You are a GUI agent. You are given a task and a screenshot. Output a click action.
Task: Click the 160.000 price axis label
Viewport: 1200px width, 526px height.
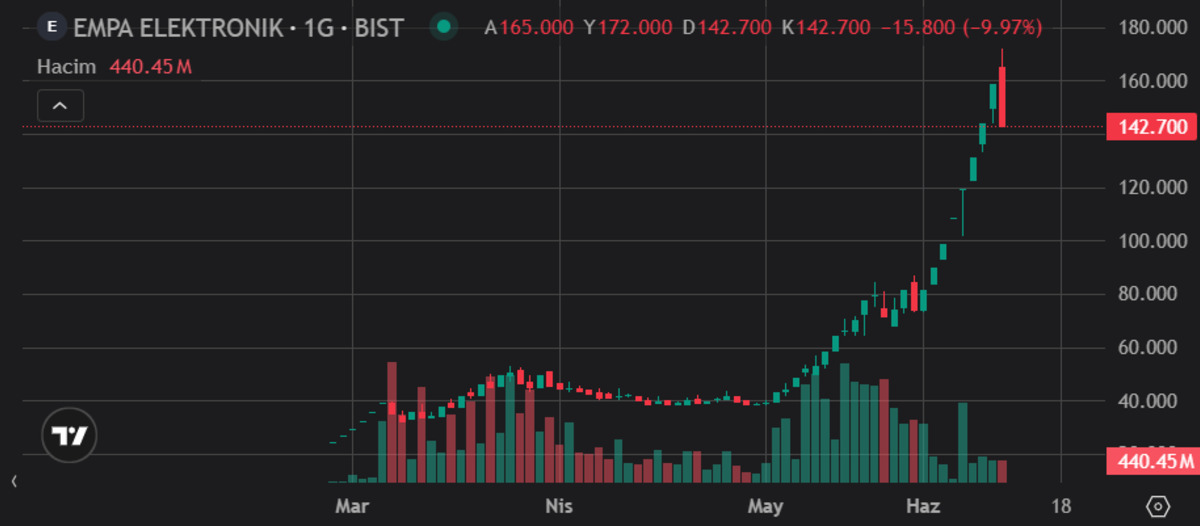point(1152,80)
